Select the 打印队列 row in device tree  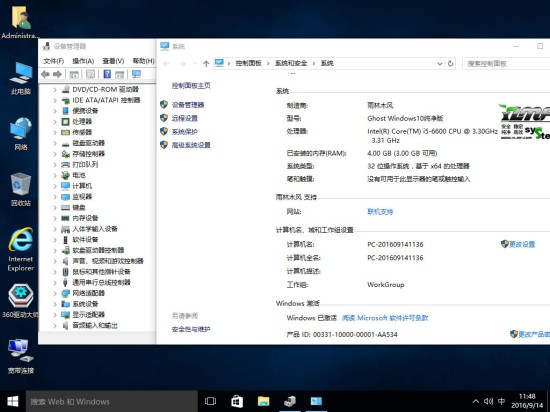85,164
